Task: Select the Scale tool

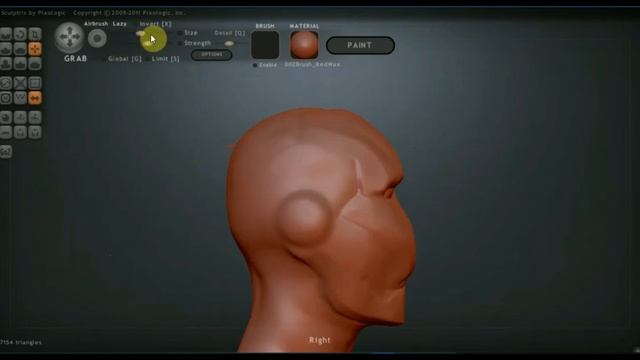Action: click(35, 34)
